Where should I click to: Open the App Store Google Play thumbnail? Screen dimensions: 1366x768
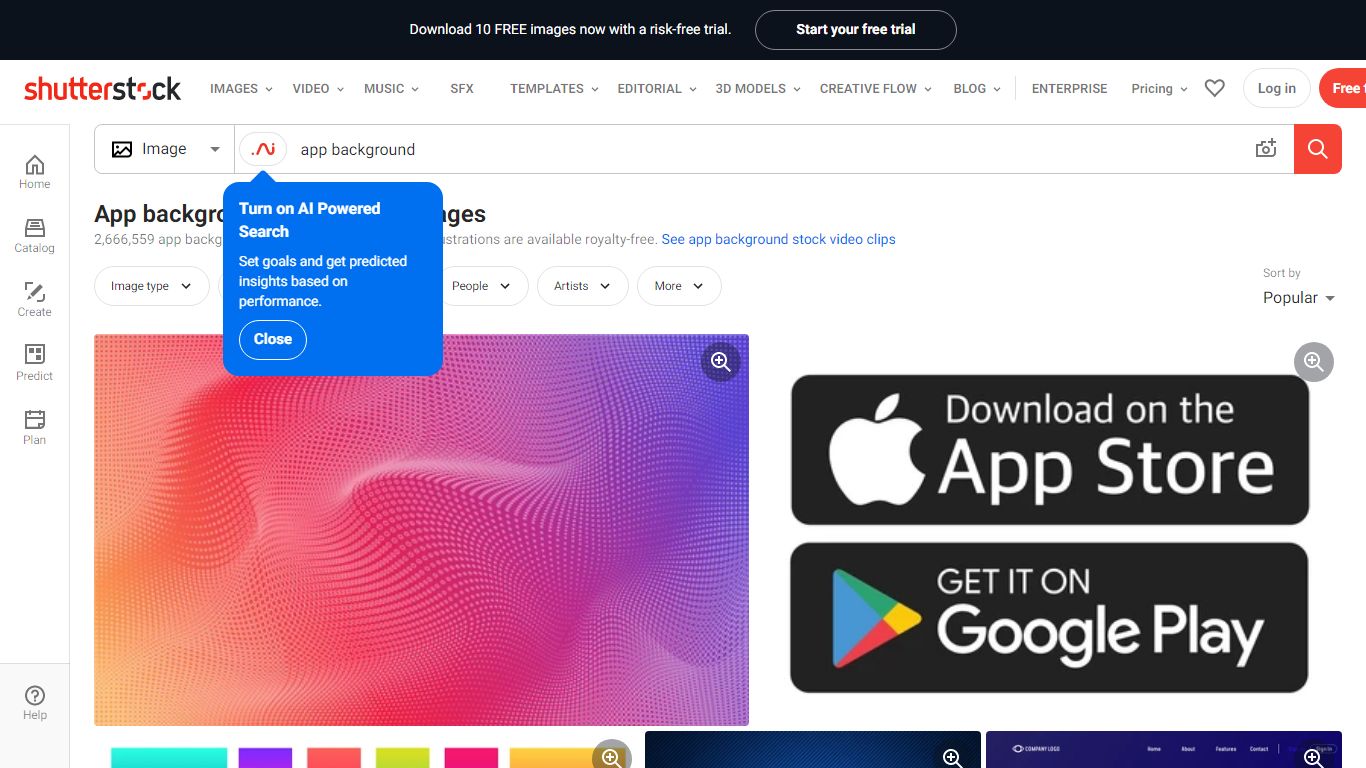point(1049,530)
